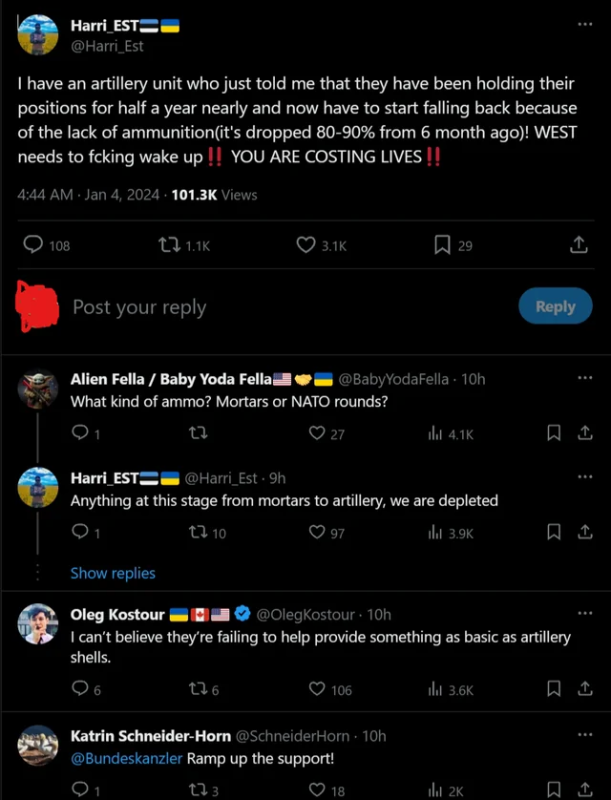The width and height of the screenshot is (611, 800).
Task: Click the blue Reply button
Action: click(555, 307)
